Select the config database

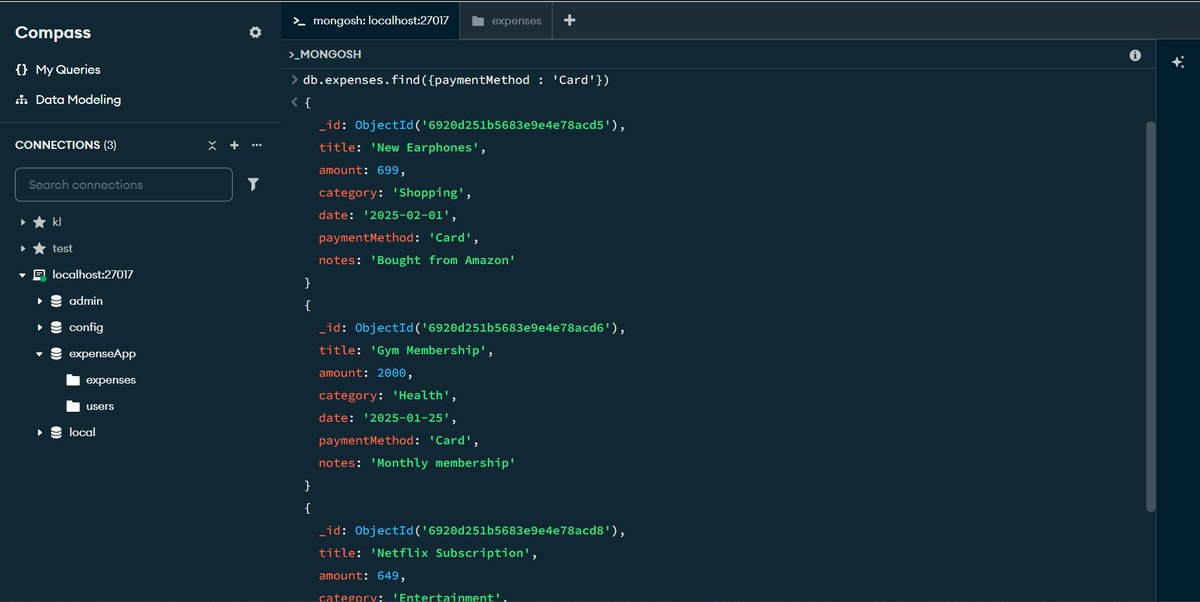click(x=84, y=327)
